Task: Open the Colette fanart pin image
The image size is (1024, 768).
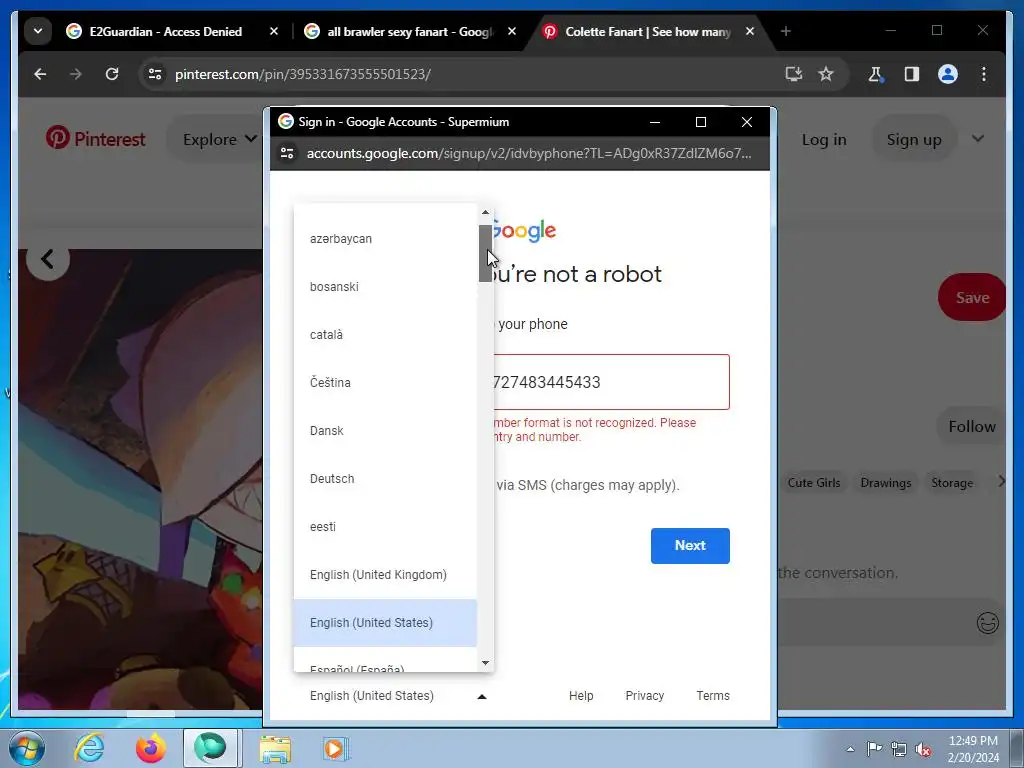Action: [x=140, y=479]
